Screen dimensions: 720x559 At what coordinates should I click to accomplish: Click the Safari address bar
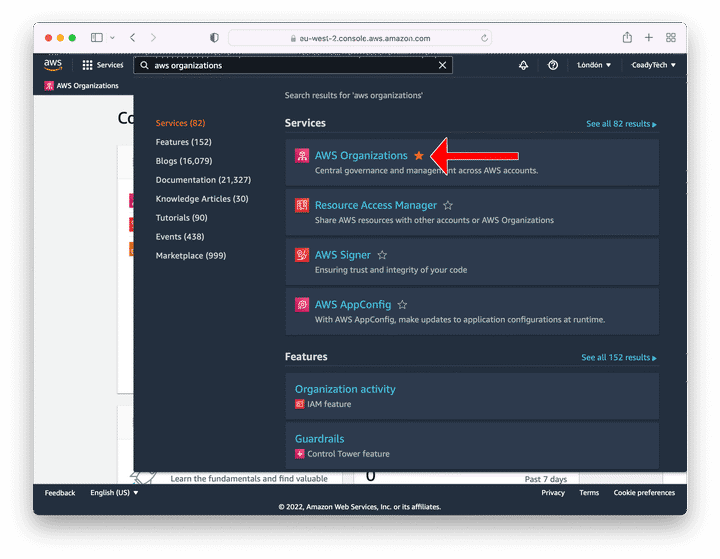[x=360, y=38]
